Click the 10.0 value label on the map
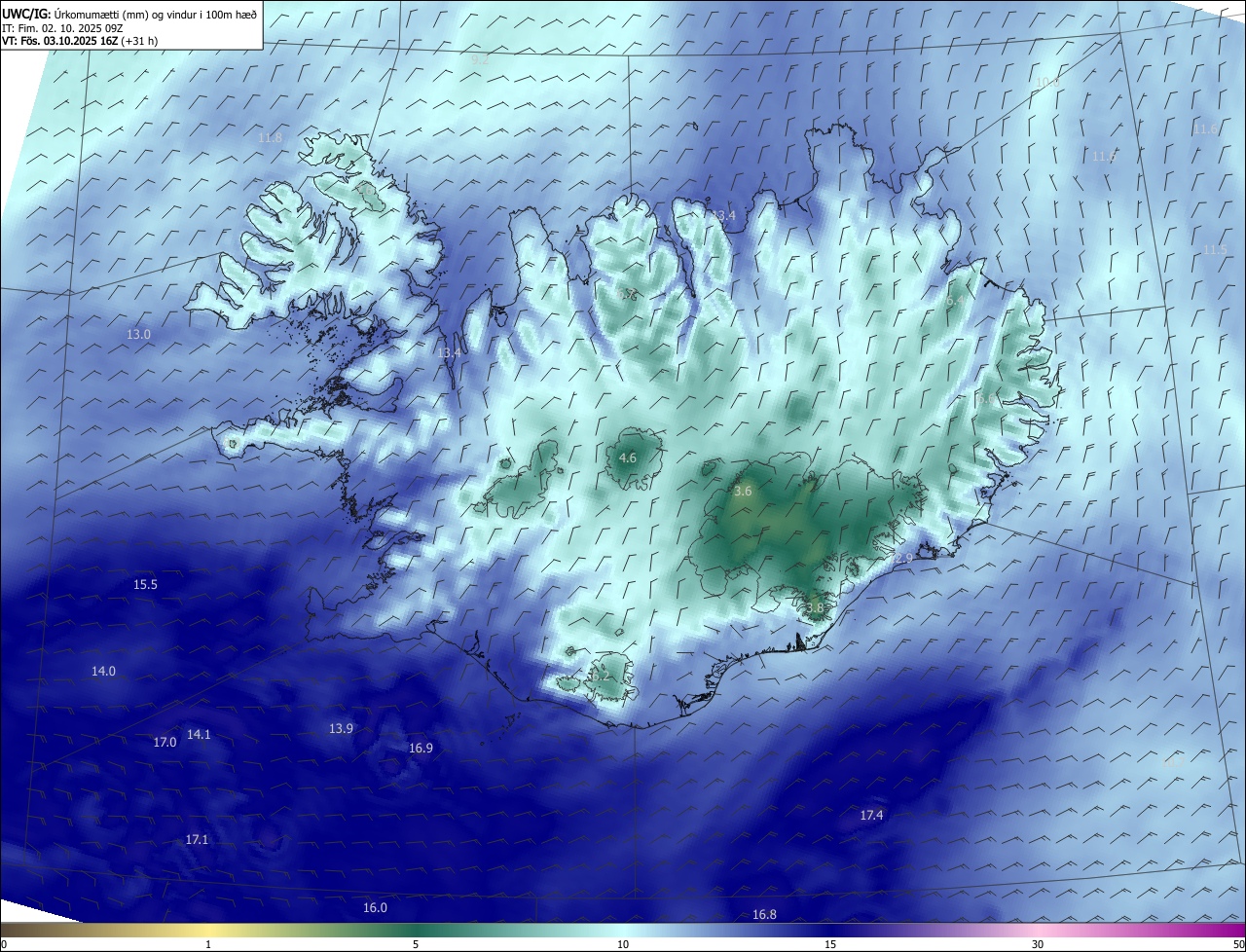Screen dimensions: 1246x952 (x=1047, y=83)
